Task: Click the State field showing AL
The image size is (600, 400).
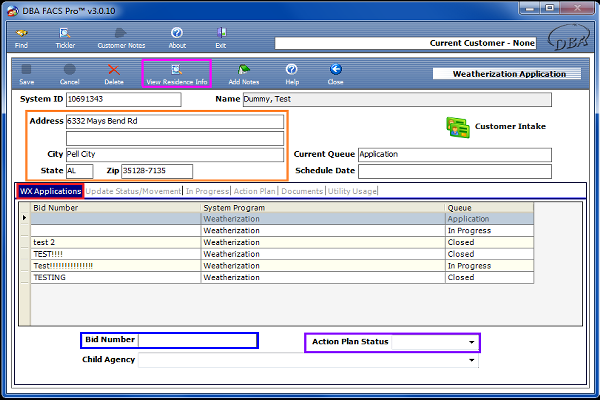Action: (80, 171)
